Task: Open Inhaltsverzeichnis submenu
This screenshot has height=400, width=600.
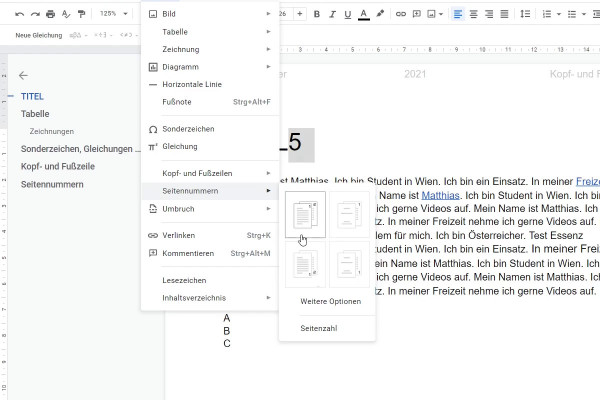Action: coord(210,298)
